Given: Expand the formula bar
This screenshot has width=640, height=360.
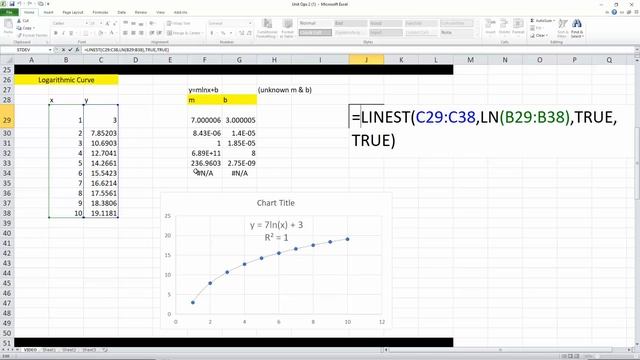Looking at the screenshot, I should point(637,50).
